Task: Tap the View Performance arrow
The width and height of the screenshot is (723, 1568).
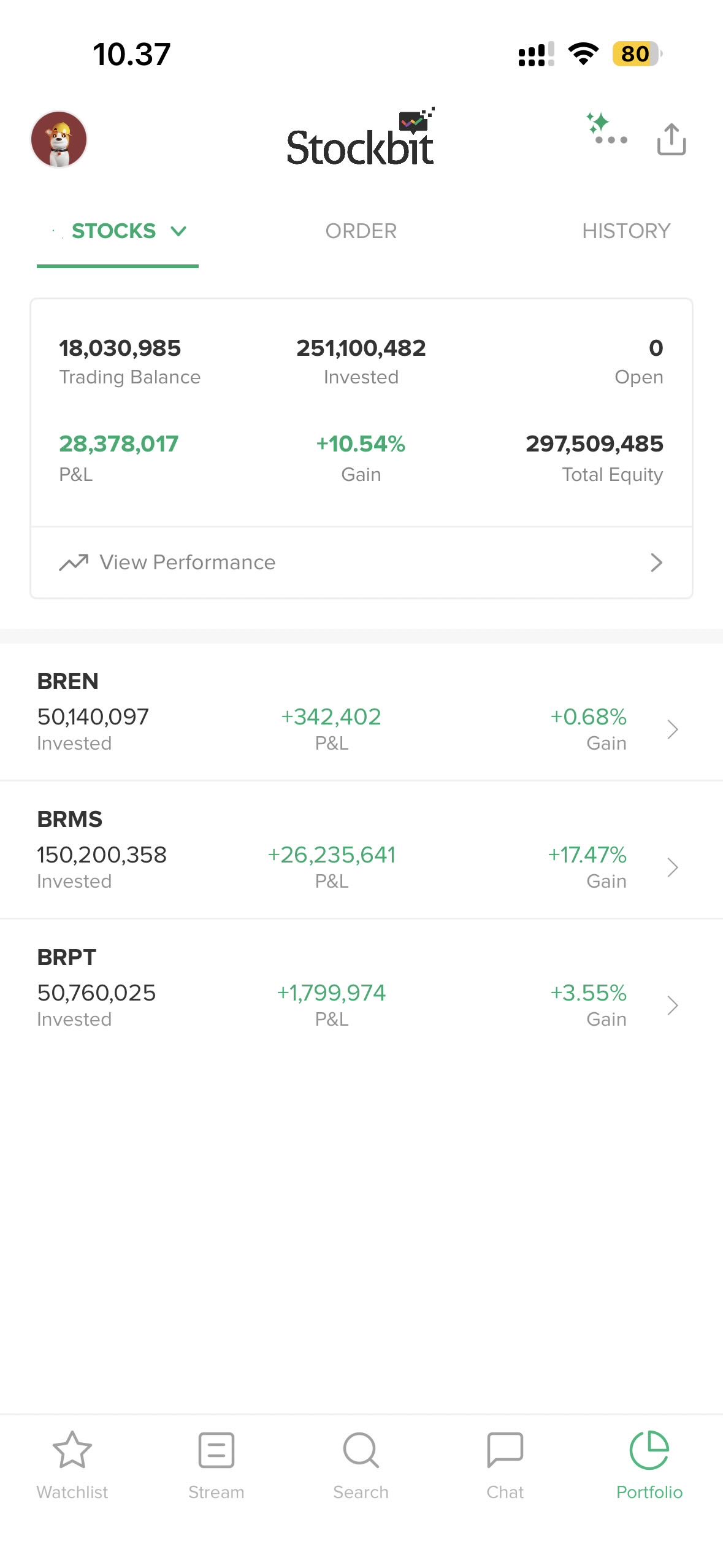Action: [656, 563]
